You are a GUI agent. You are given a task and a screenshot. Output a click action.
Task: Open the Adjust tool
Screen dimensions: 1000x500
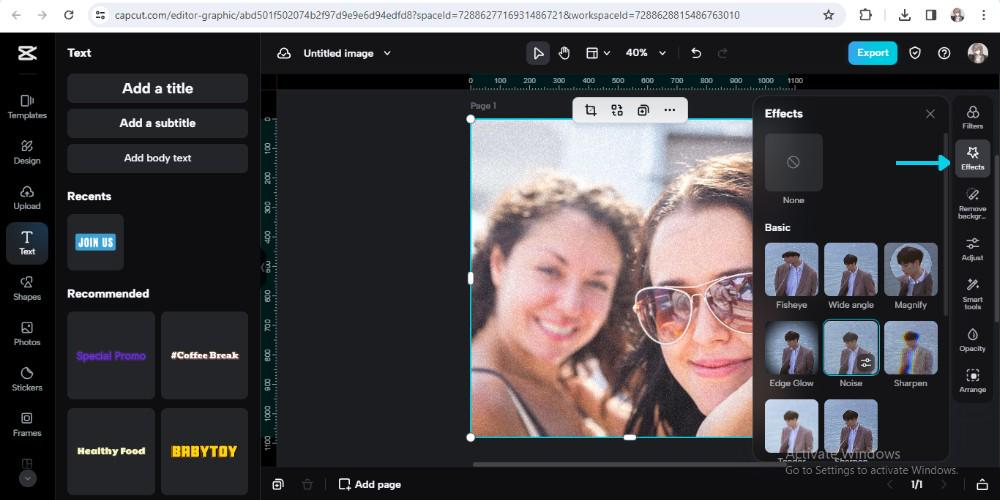[x=973, y=249]
